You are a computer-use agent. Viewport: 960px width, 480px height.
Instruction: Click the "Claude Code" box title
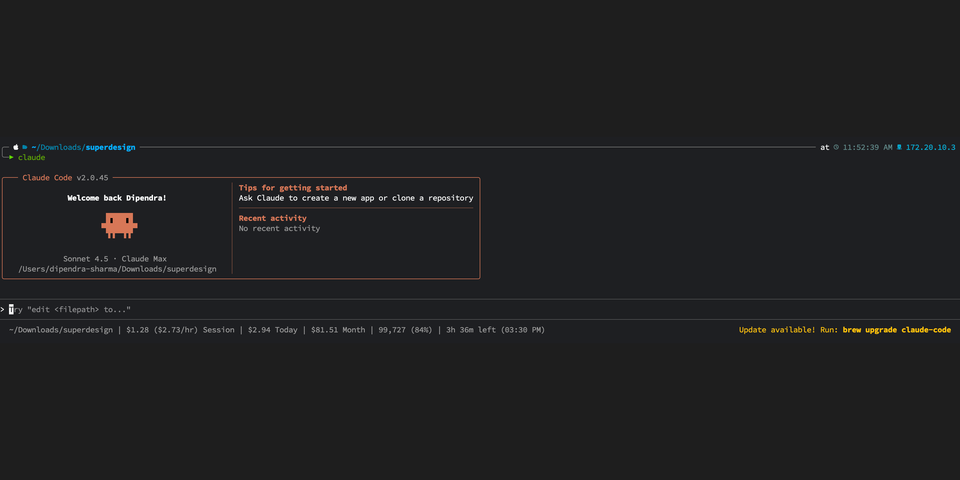click(x=47, y=178)
